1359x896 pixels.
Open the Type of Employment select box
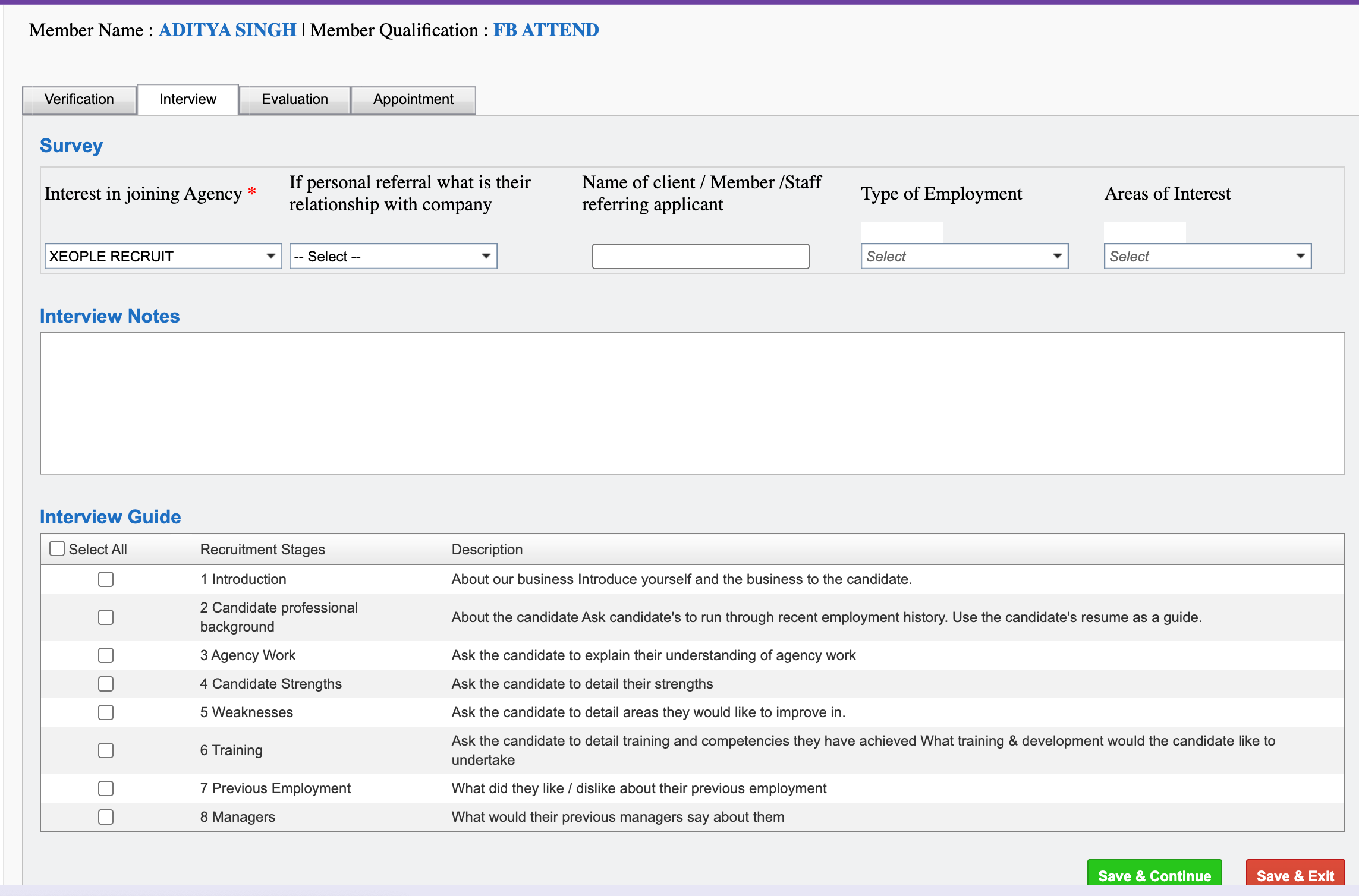click(x=964, y=256)
